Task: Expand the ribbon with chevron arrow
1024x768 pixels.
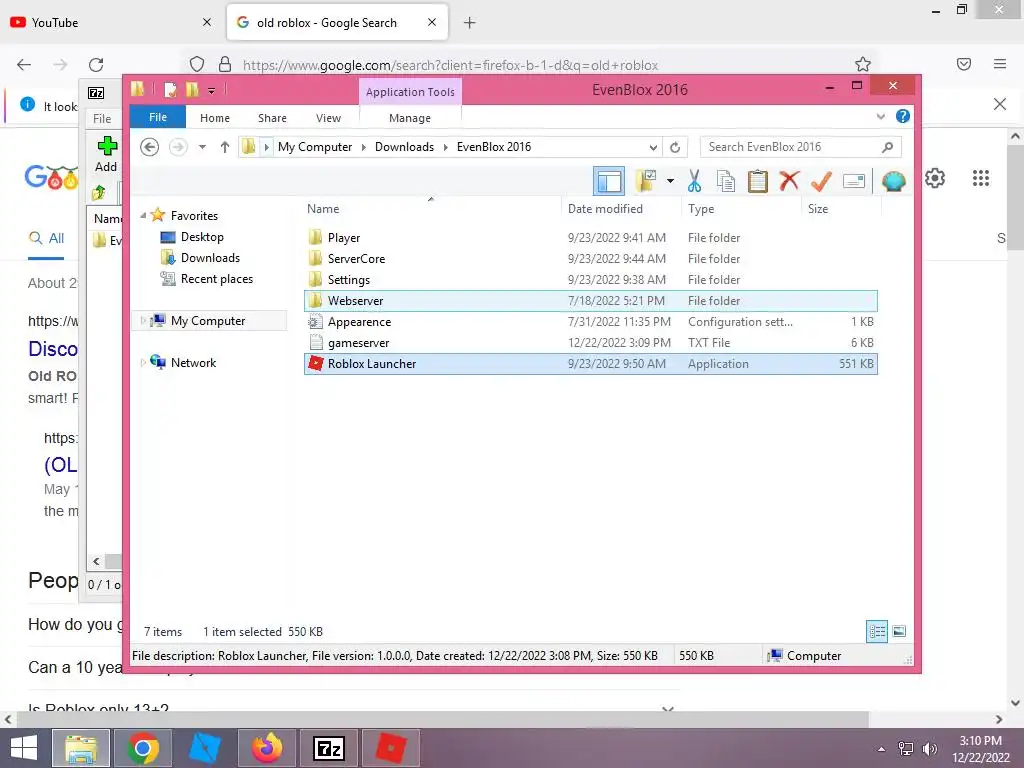Action: [880, 116]
